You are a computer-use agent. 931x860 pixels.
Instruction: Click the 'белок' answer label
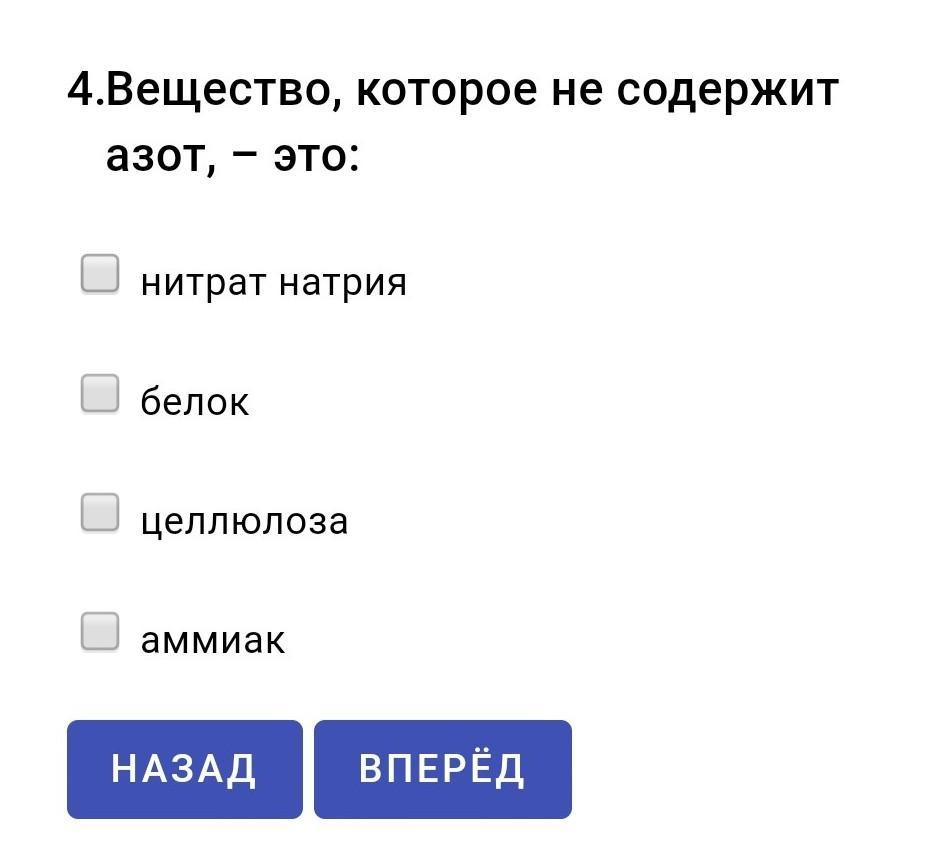(195, 401)
